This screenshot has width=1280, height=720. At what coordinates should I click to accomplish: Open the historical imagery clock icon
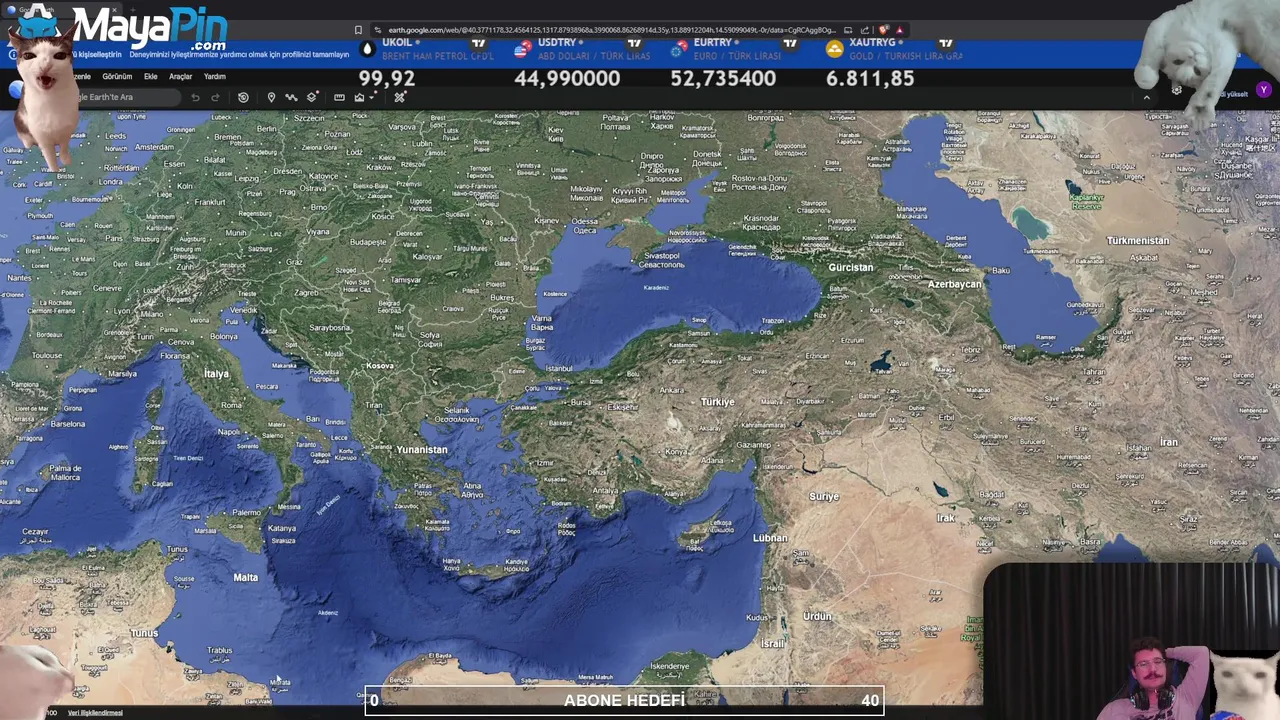[x=243, y=97]
